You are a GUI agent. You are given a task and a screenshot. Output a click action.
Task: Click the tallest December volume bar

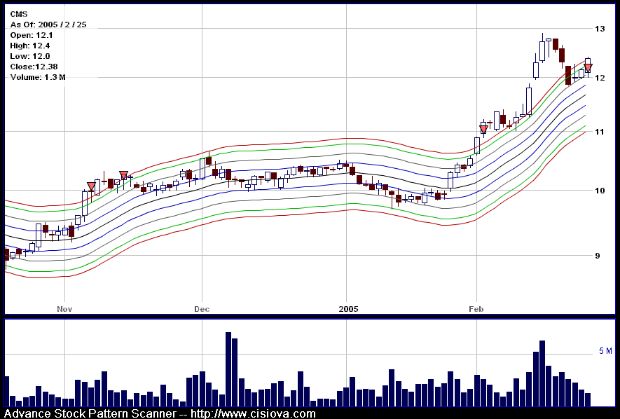(228, 369)
